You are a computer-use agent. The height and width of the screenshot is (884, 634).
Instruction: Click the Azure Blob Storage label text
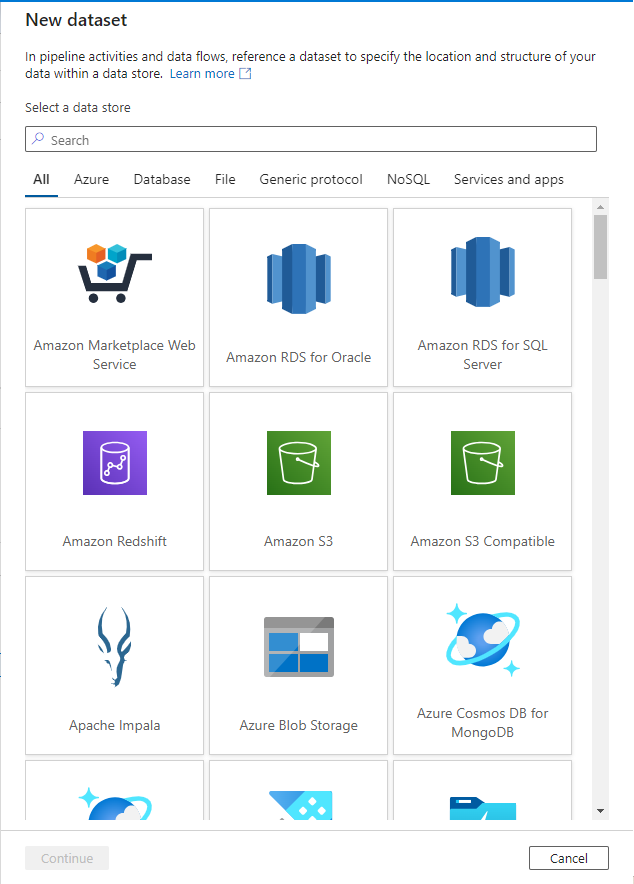click(299, 725)
